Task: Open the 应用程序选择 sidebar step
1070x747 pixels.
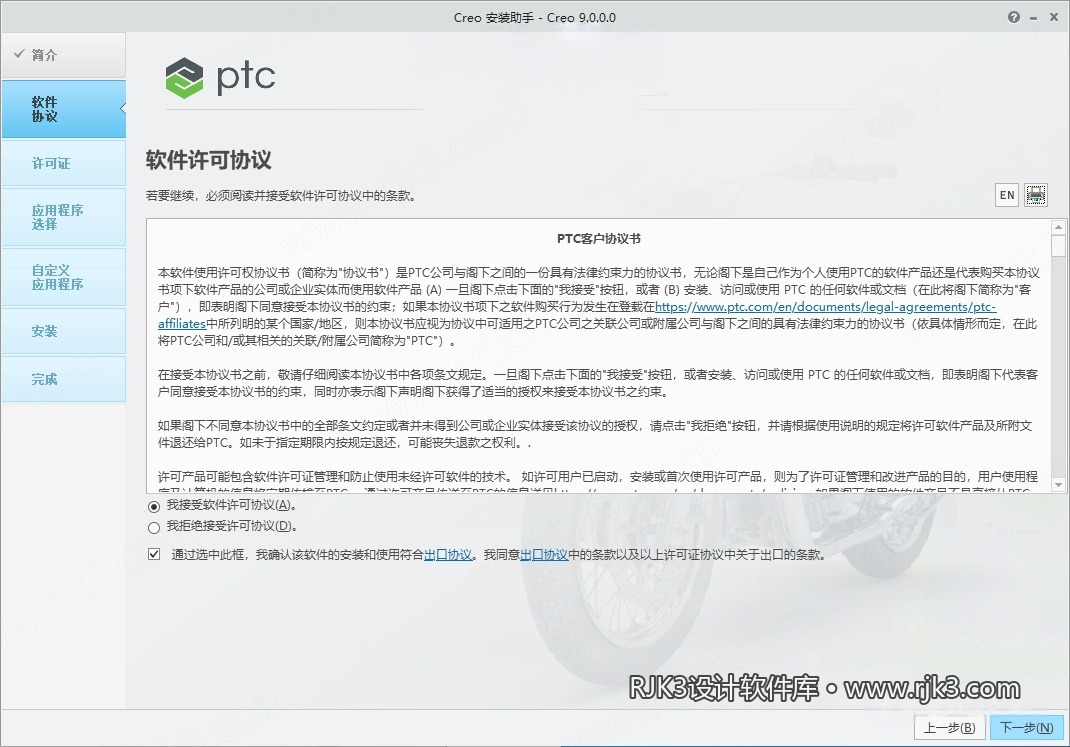Action: tap(63, 217)
